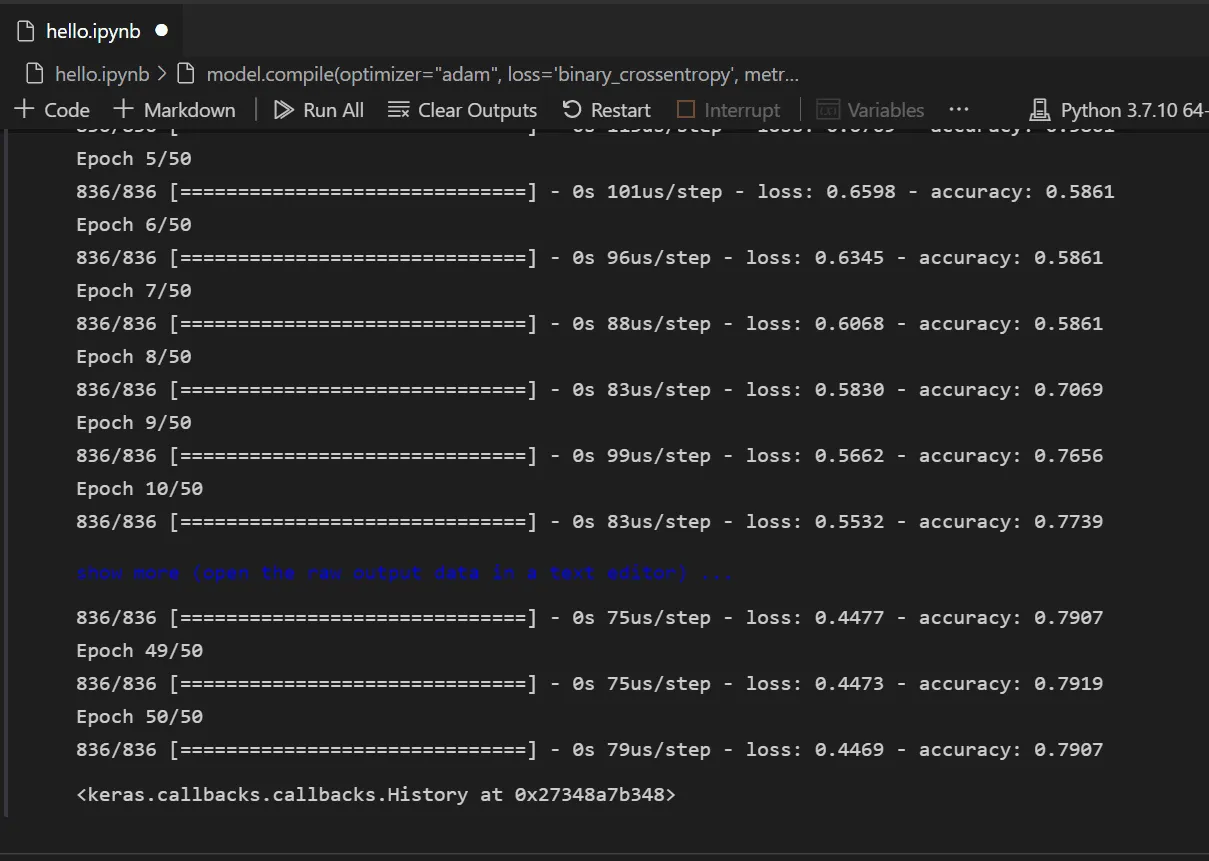Click the plus icon to add a Markdown cell
This screenshot has height=861, width=1209.
125,109
